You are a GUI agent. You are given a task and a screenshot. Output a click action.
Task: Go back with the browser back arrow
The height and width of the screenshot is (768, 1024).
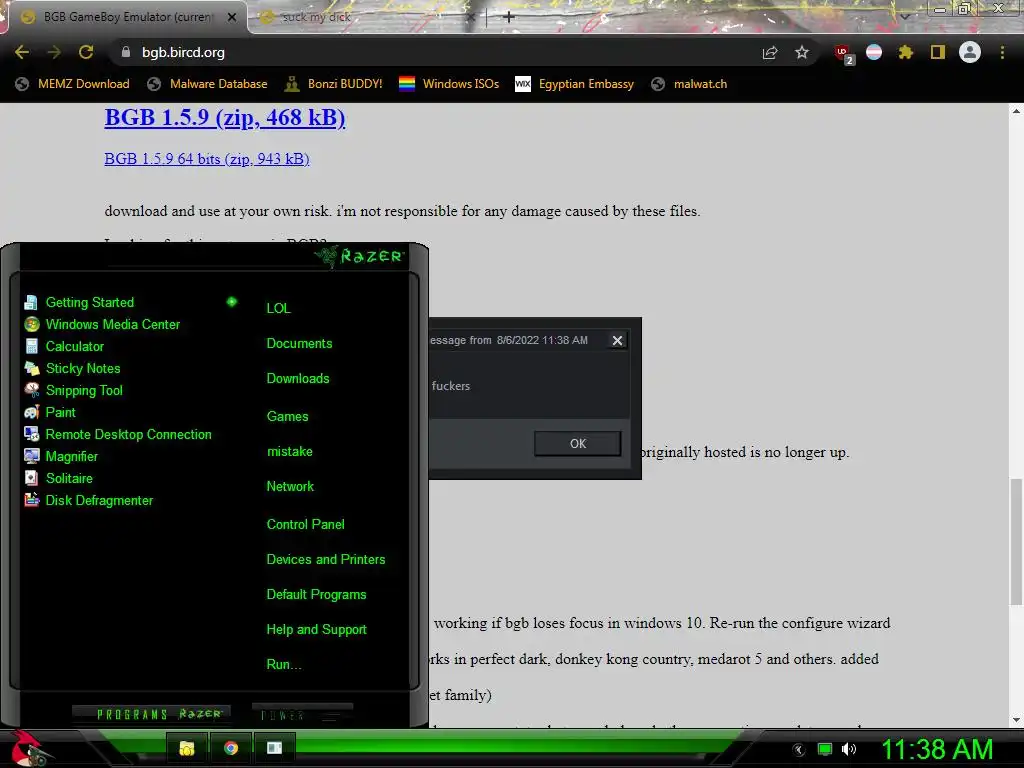22,52
